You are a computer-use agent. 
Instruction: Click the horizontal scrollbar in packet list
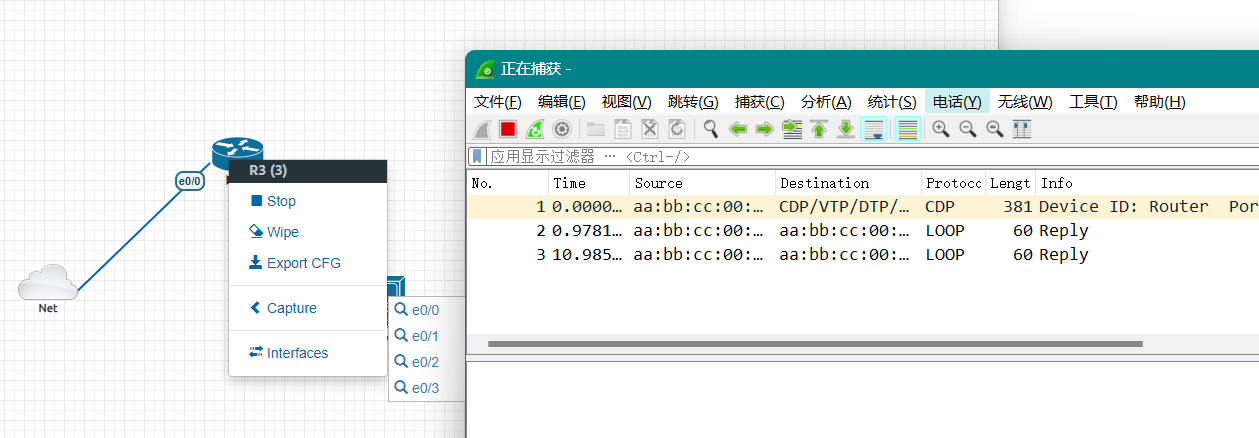[815, 344]
